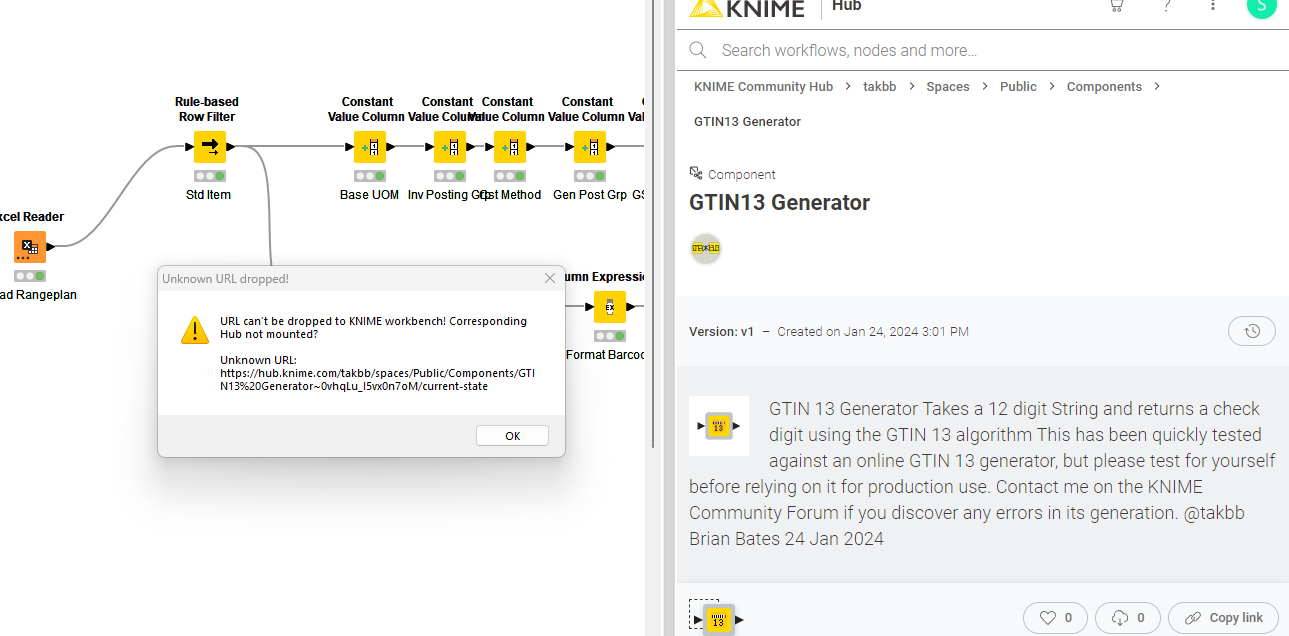
Task: Click the status lights under Std Item
Action: [210, 176]
